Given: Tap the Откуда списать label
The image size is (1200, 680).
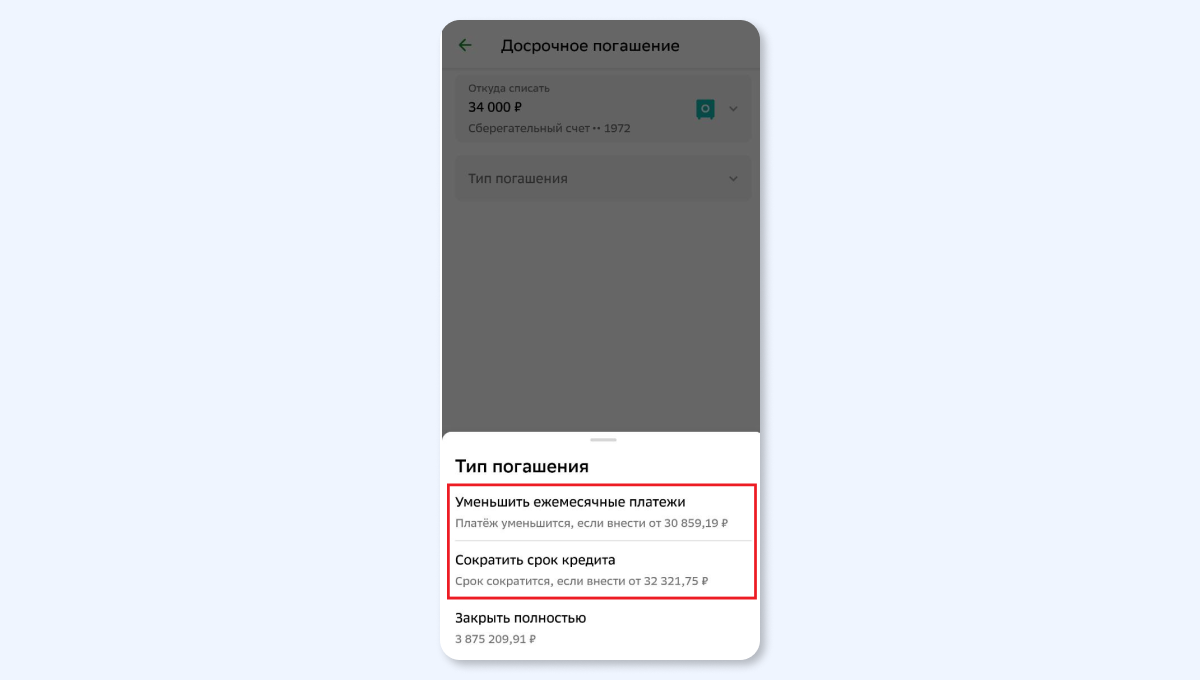Looking at the screenshot, I should [x=509, y=89].
